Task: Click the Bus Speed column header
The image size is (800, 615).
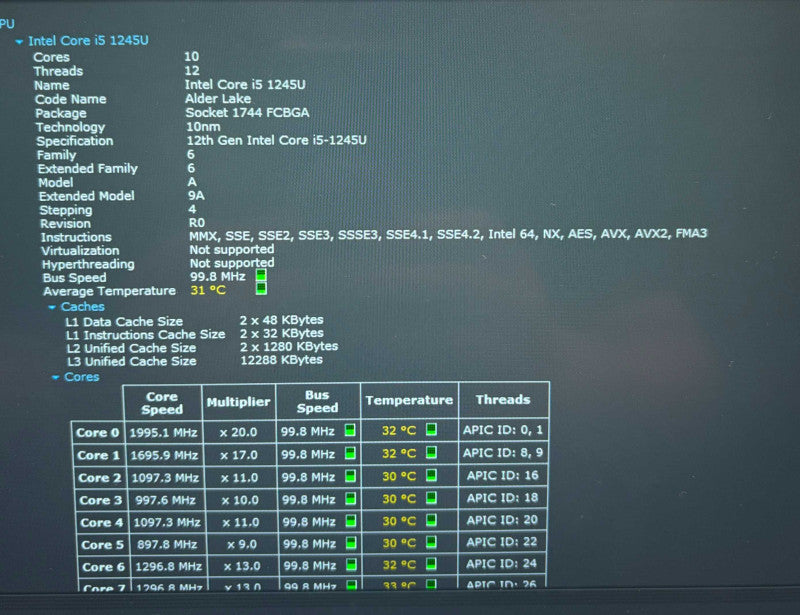Action: coord(317,402)
